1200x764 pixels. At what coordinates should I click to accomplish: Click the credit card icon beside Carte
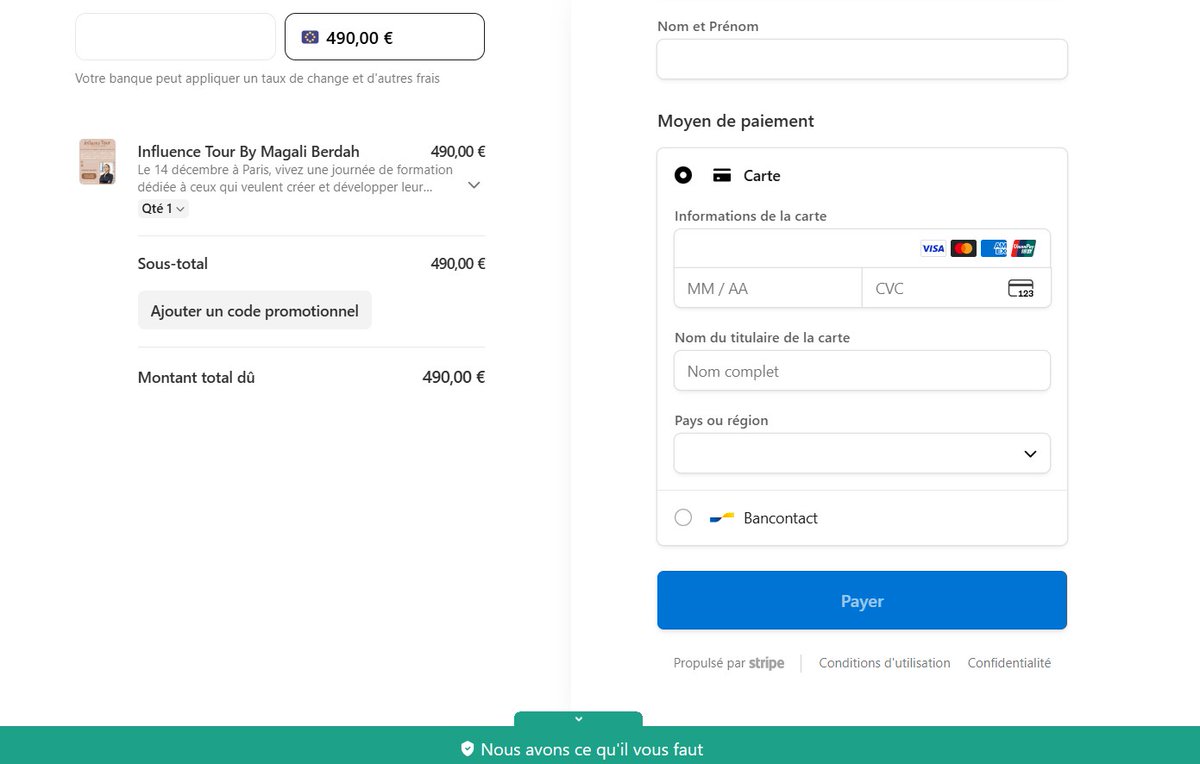click(x=722, y=176)
